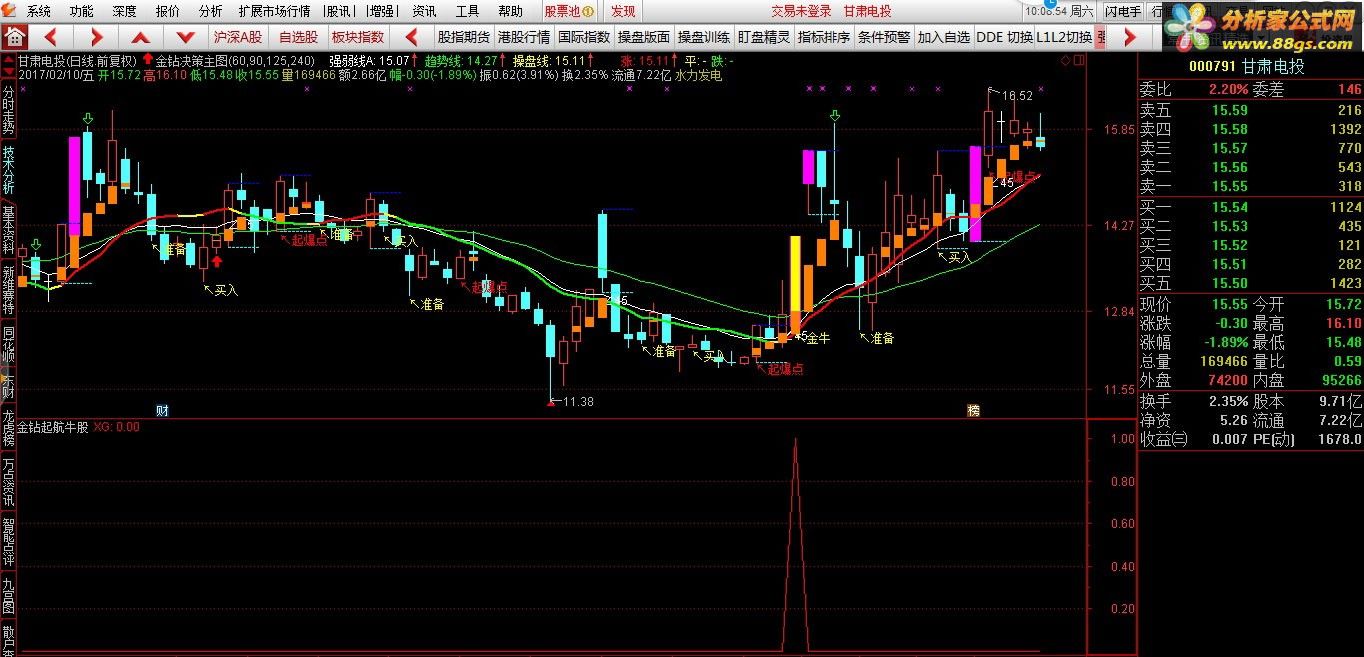1364x657 pixels.
Task: Open the 工具 menu
Action: pos(467,11)
